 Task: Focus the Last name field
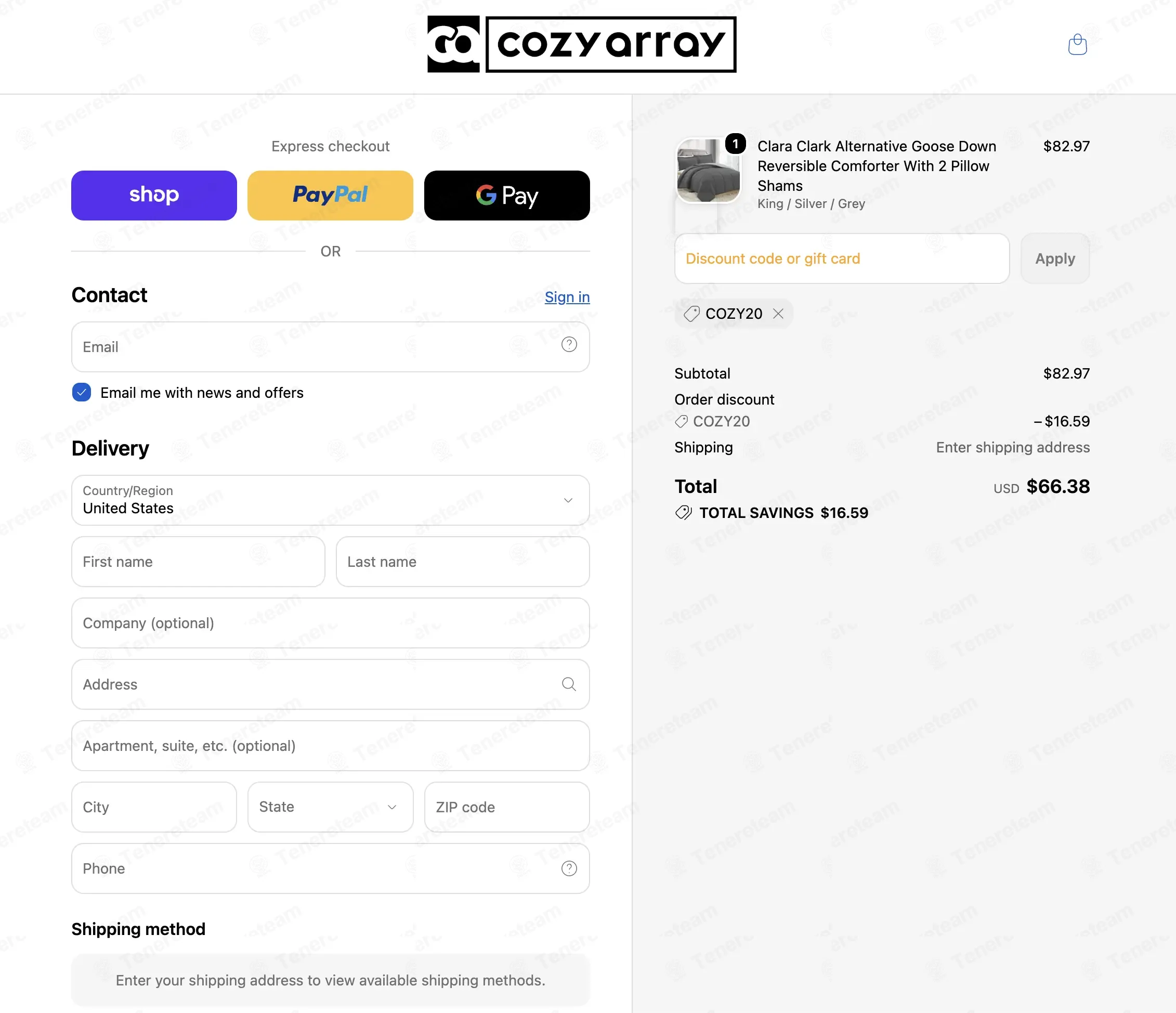463,562
